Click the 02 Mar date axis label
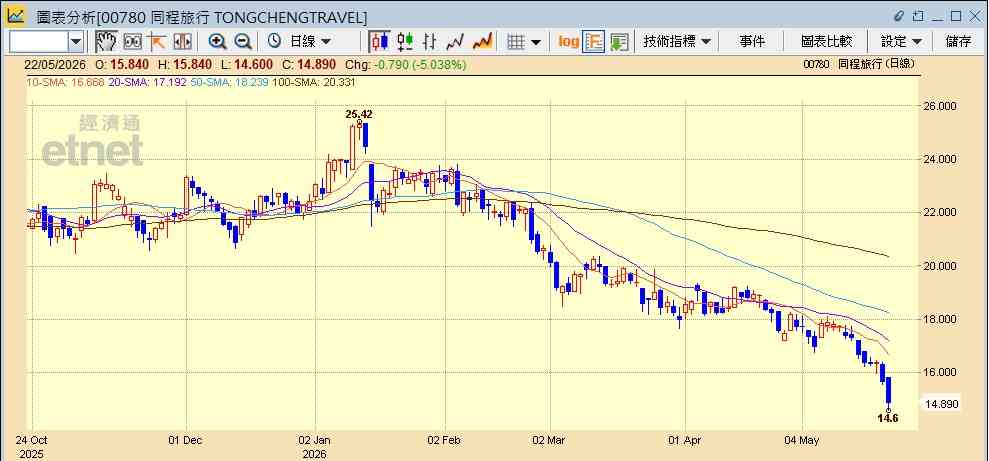The width and height of the screenshot is (989, 461). 550,440
